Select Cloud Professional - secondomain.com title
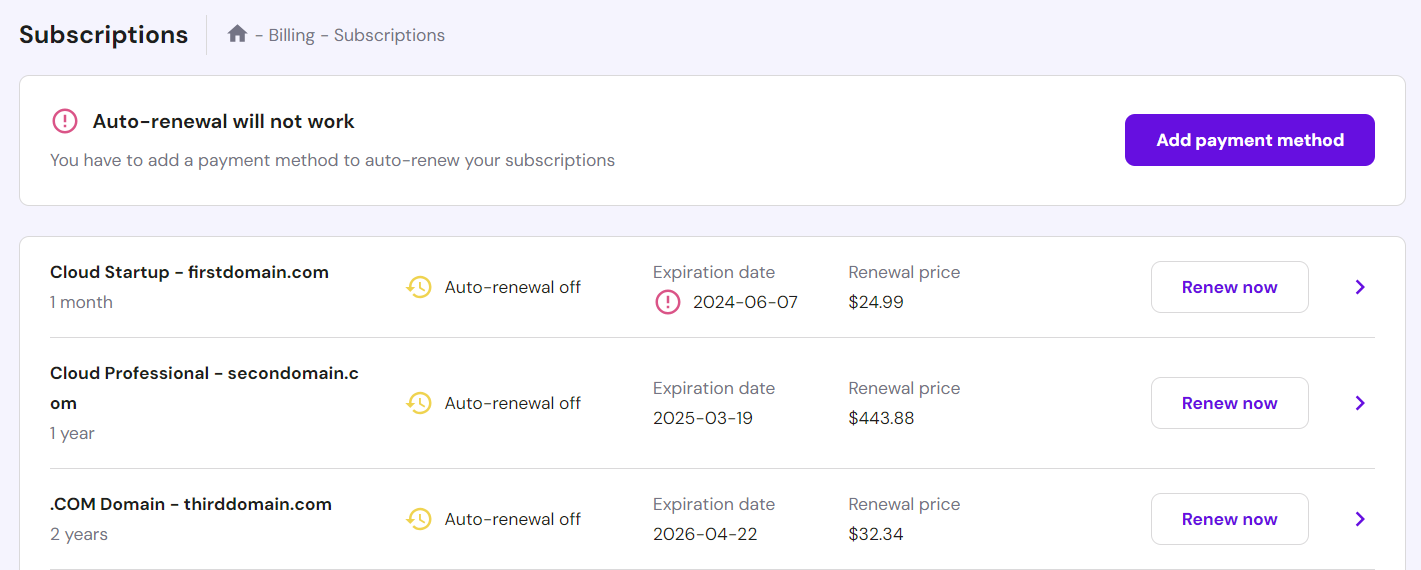 coord(204,374)
